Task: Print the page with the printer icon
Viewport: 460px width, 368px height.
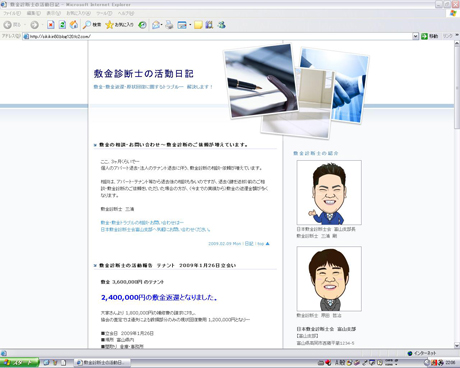Action: point(169,25)
